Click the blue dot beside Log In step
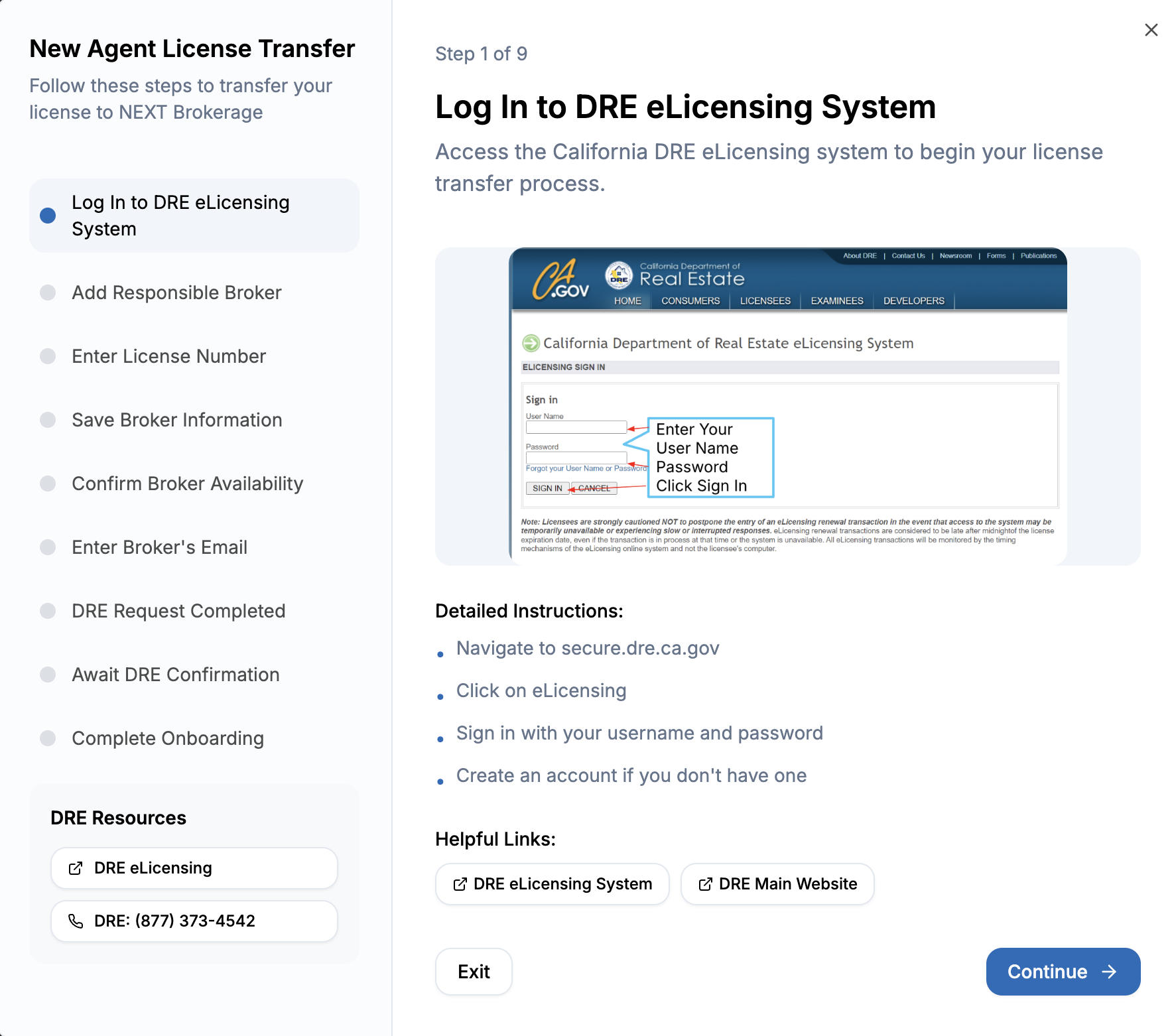 point(48,216)
